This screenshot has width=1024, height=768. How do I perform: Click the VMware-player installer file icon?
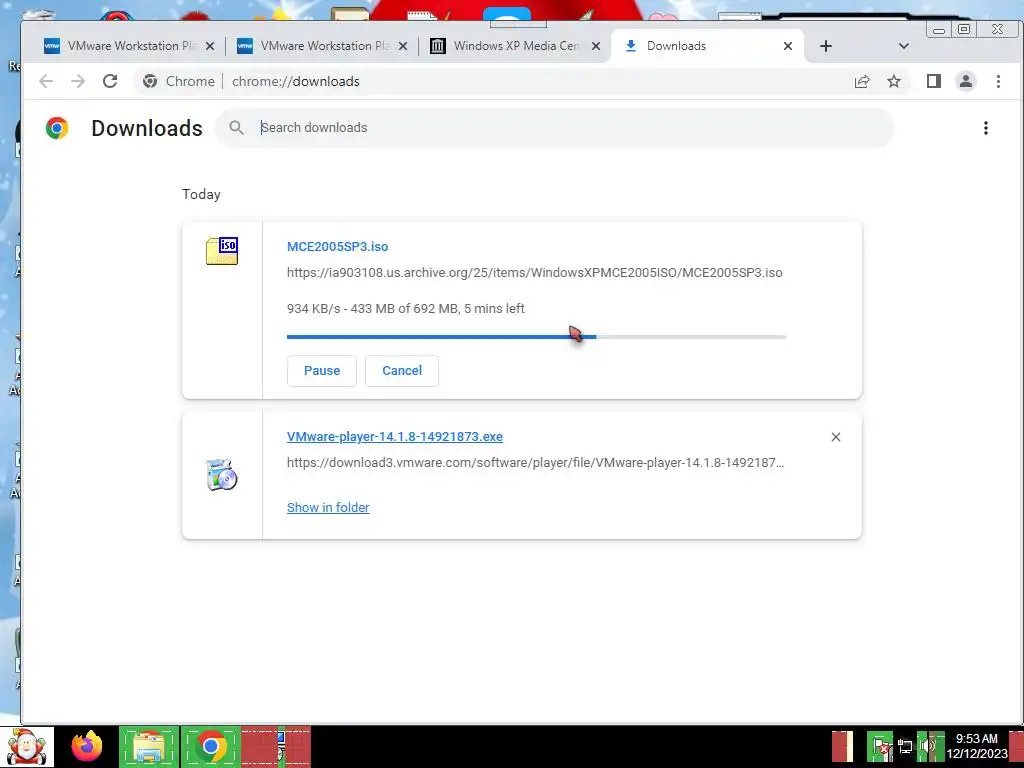(x=222, y=475)
